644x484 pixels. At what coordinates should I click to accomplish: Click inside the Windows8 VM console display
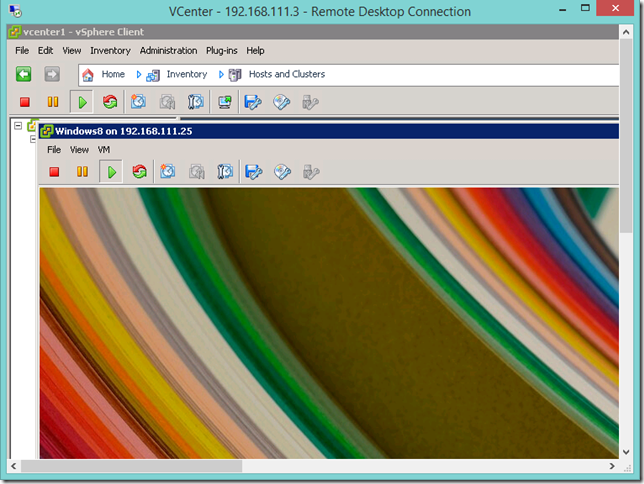(x=329, y=323)
